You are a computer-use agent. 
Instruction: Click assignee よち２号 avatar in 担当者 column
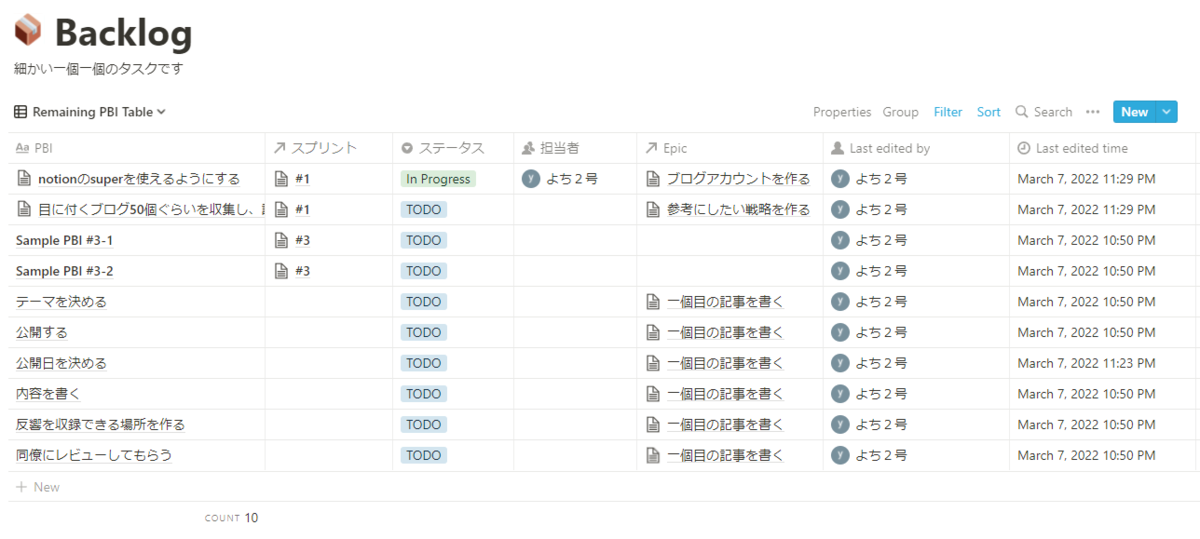coord(531,179)
